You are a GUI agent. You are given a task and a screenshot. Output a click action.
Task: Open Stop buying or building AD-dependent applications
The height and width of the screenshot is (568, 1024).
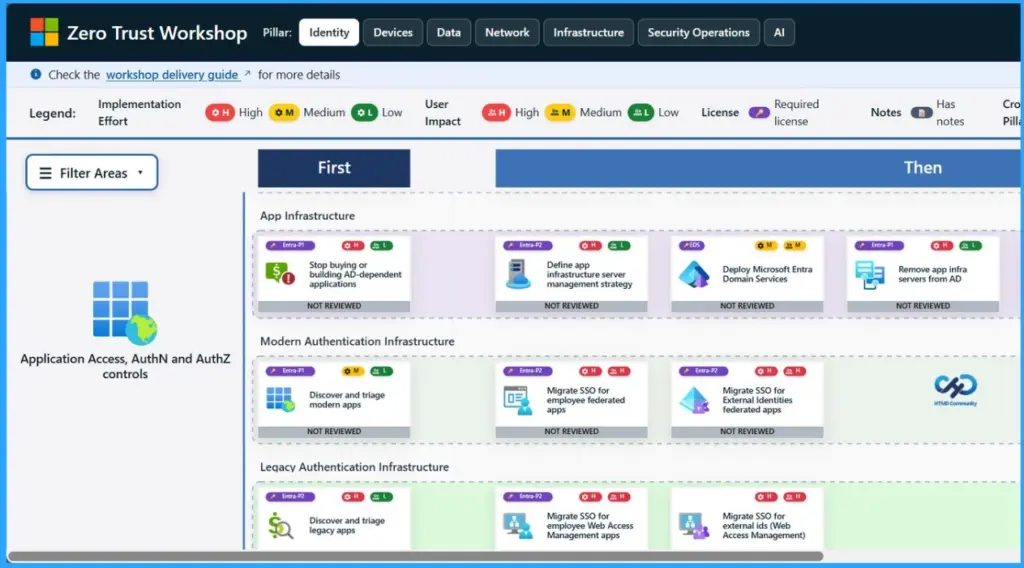coord(334,274)
